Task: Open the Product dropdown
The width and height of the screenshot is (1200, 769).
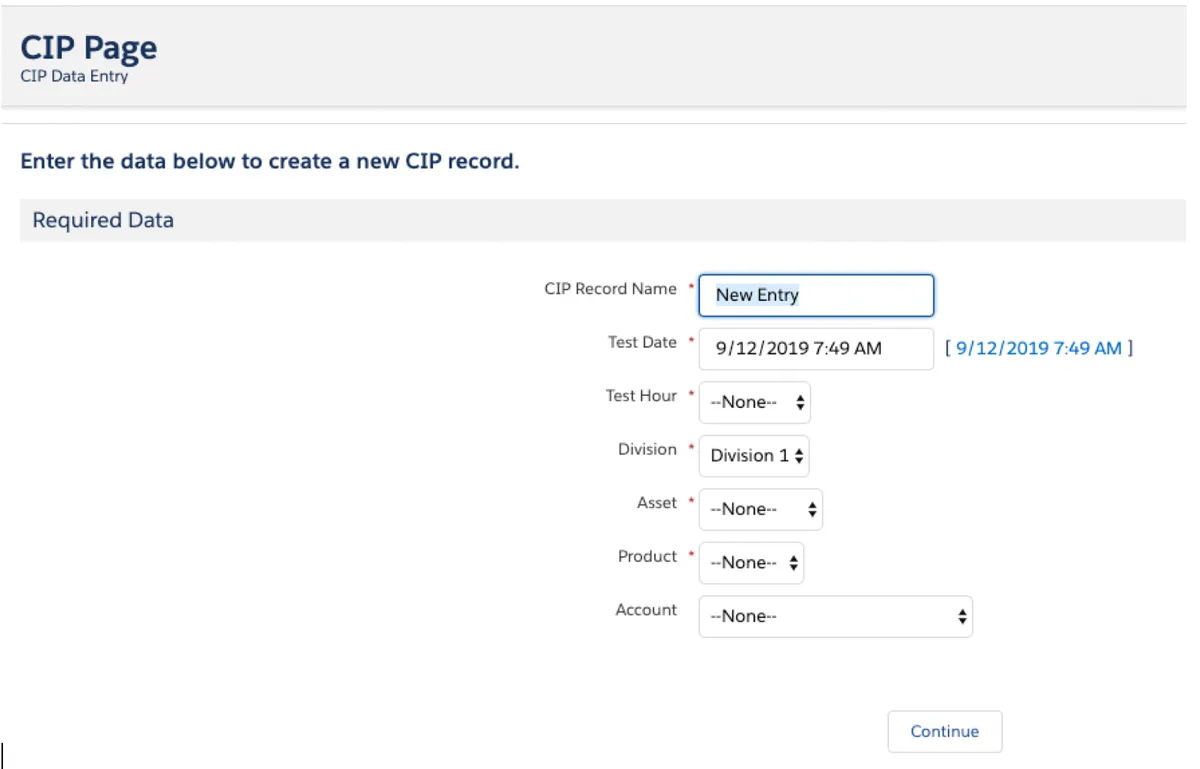Action: point(751,562)
